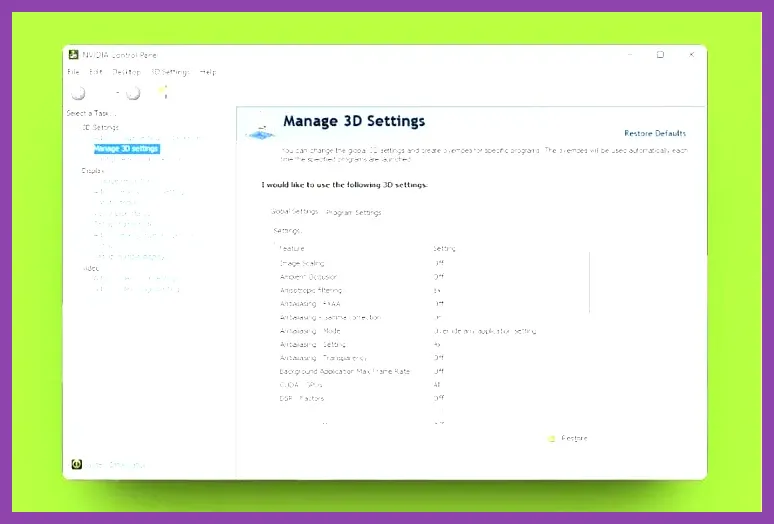The height and width of the screenshot is (524, 774).
Task: Open the CUDA - GPUs All value
Action: point(437,385)
